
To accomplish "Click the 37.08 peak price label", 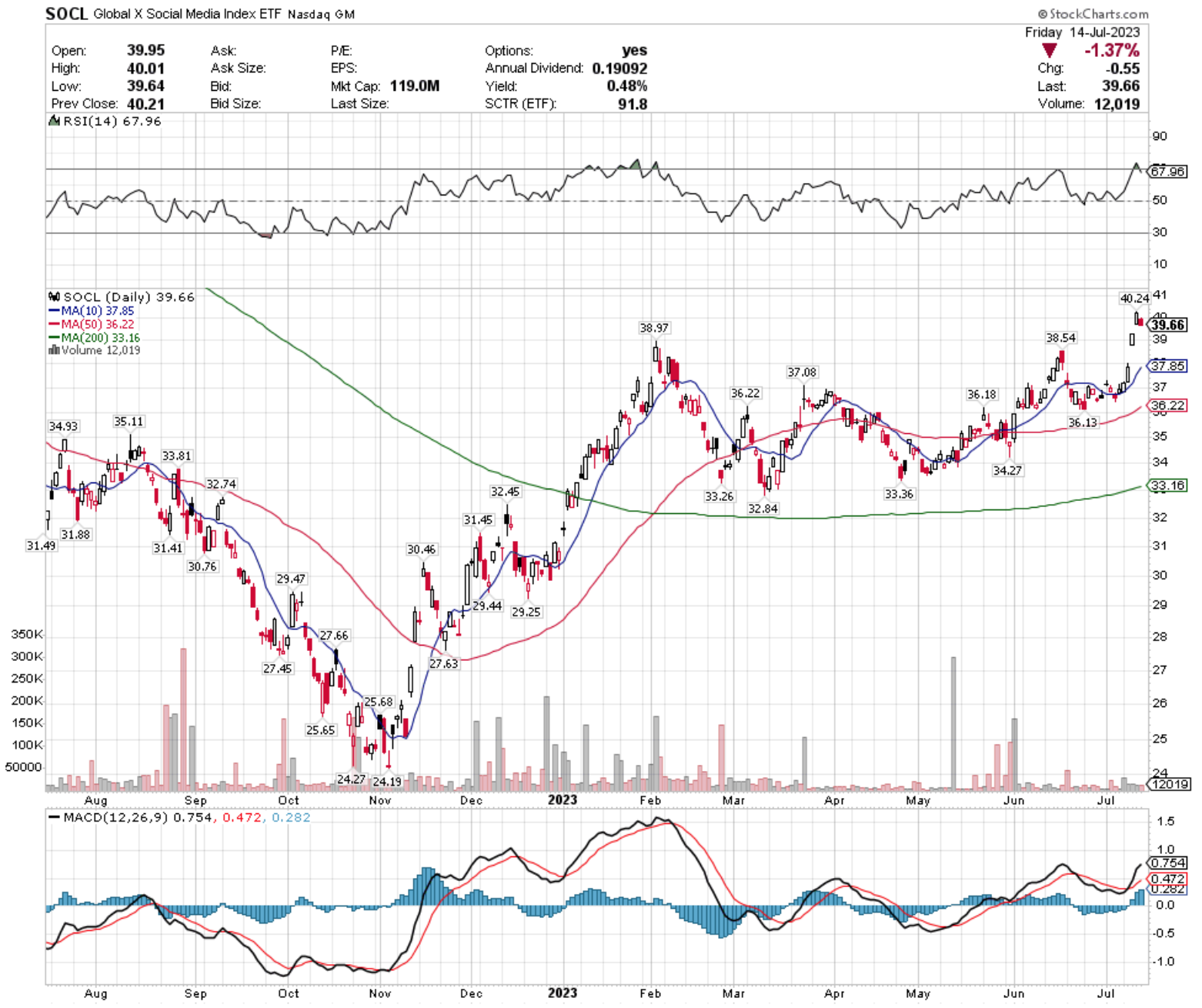I will pos(802,372).
